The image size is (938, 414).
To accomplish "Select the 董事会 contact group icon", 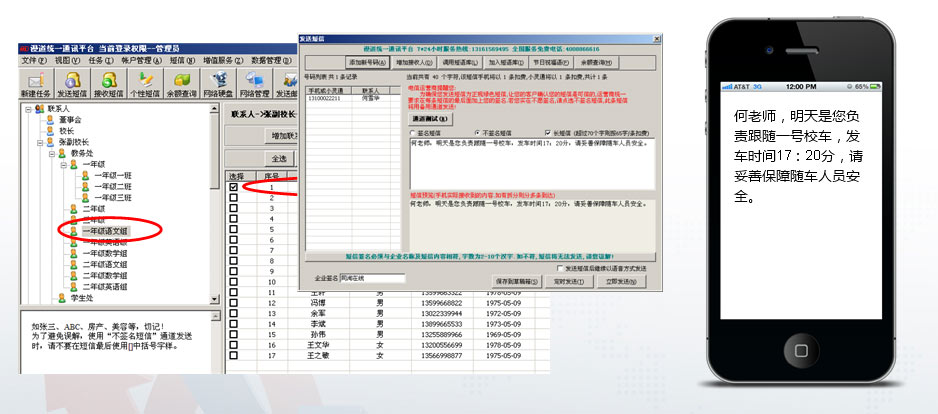I will coord(48,119).
